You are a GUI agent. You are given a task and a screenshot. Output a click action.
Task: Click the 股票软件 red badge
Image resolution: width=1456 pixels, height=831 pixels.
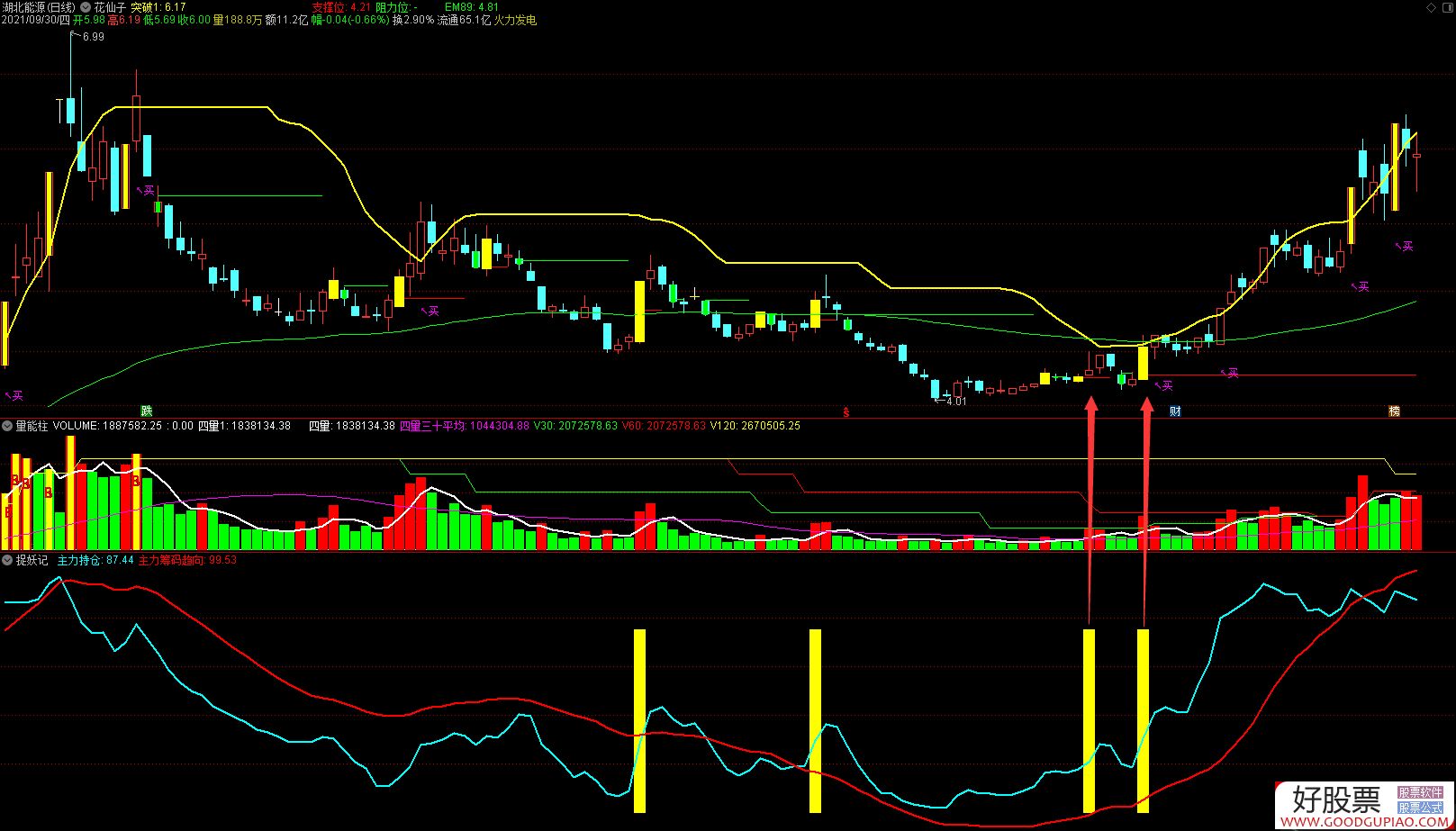coord(1420,793)
